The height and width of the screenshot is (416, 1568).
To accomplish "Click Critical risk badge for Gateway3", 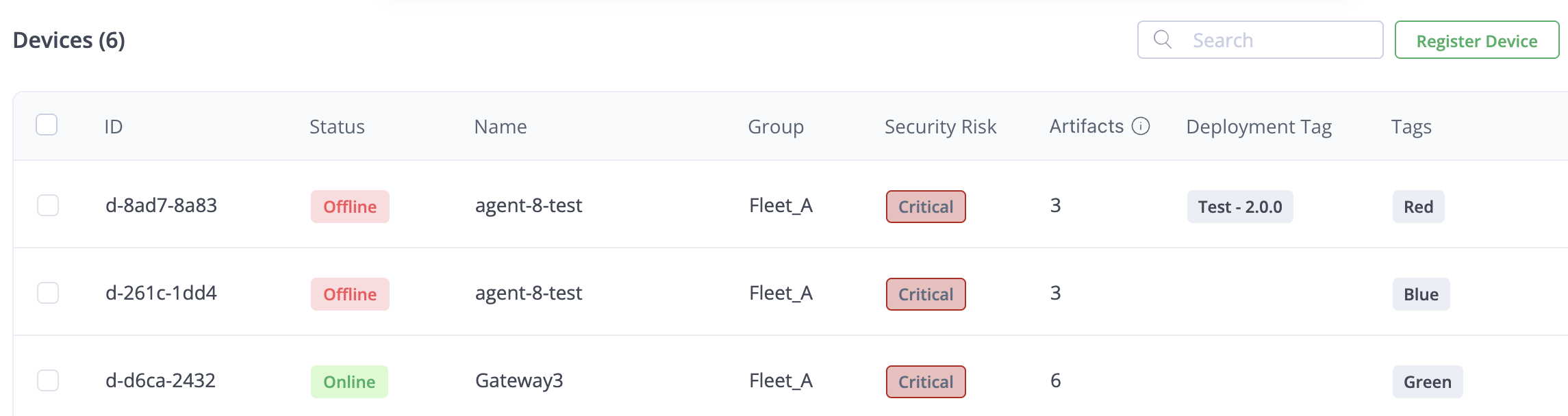I will [x=925, y=382].
